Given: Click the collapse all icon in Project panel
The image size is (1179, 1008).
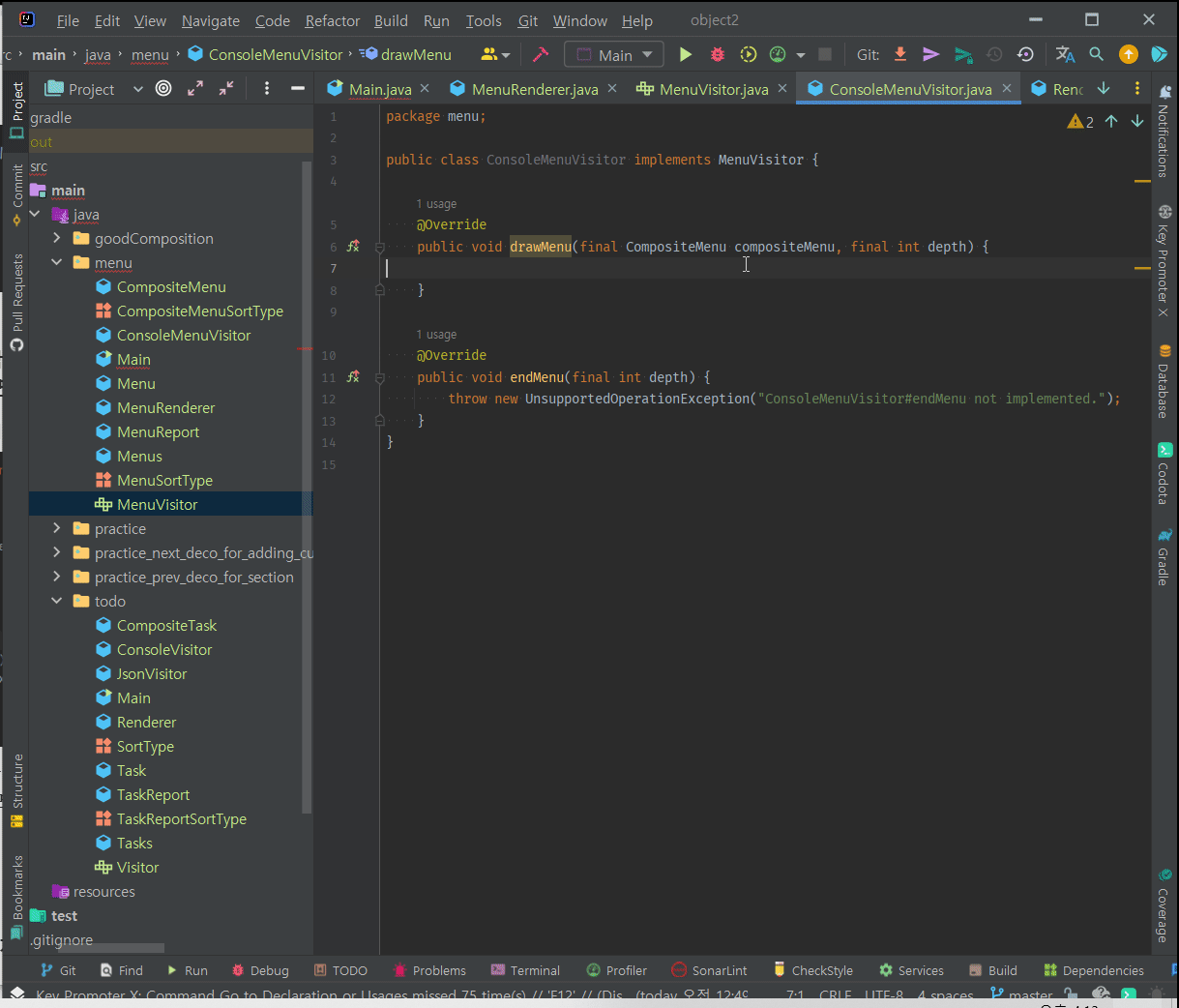Looking at the screenshot, I should [226, 89].
